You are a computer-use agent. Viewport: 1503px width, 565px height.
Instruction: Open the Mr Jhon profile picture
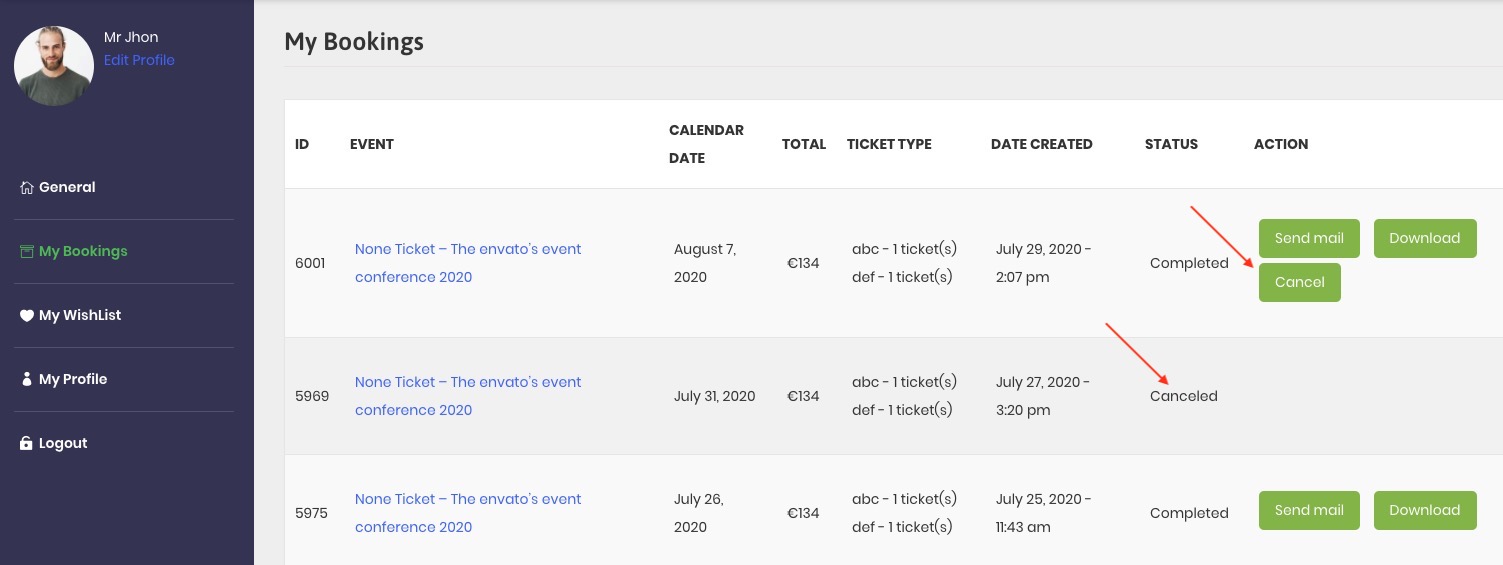click(x=54, y=66)
